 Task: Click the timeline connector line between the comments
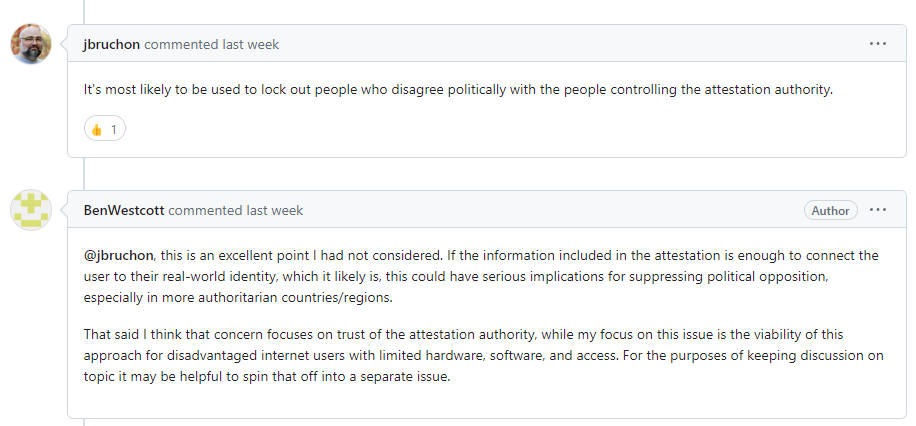pyautogui.click(x=84, y=174)
